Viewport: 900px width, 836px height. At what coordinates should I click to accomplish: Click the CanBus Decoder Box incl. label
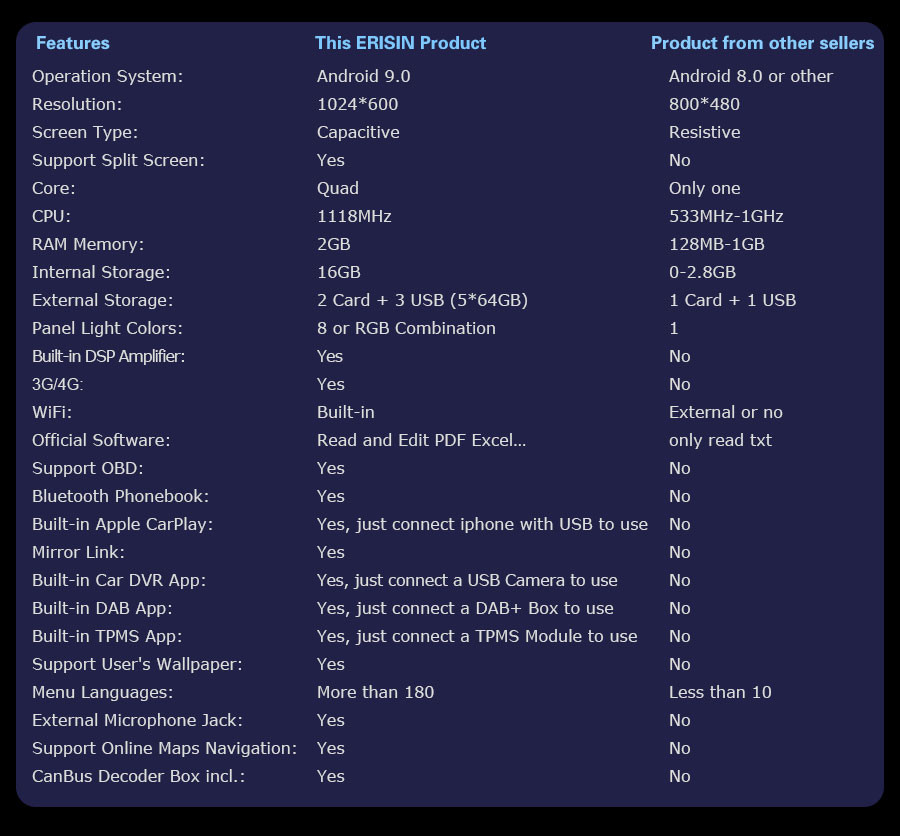tap(138, 777)
